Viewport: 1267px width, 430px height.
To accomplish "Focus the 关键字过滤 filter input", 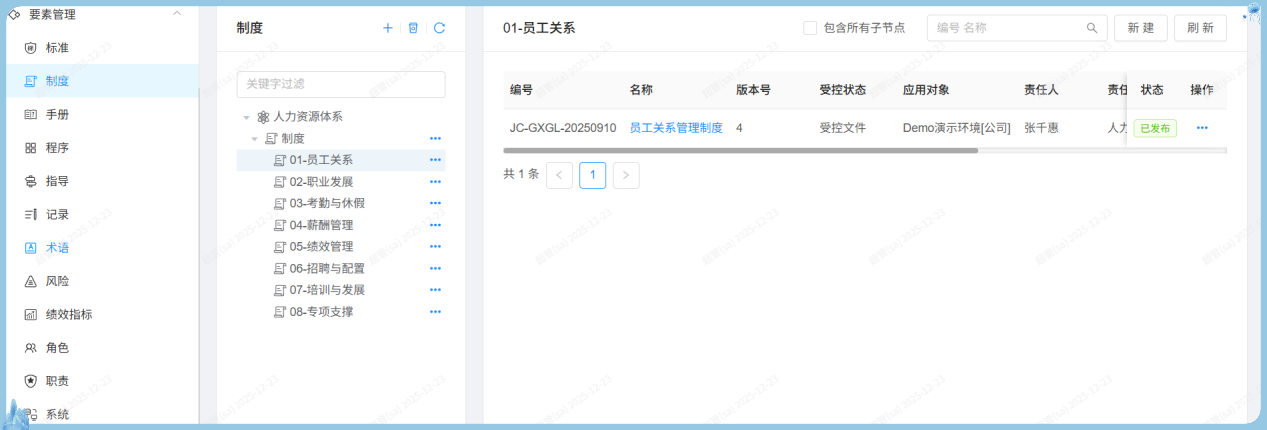I will point(341,84).
